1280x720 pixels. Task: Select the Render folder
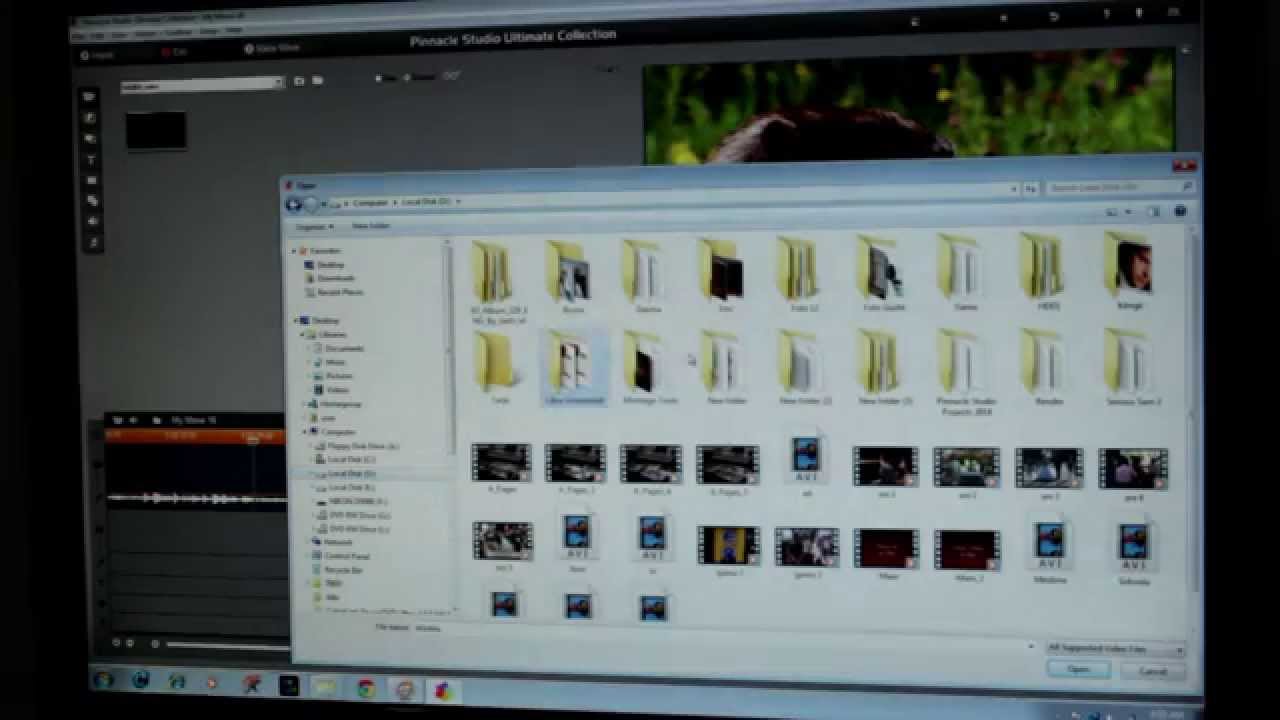coord(1049,367)
